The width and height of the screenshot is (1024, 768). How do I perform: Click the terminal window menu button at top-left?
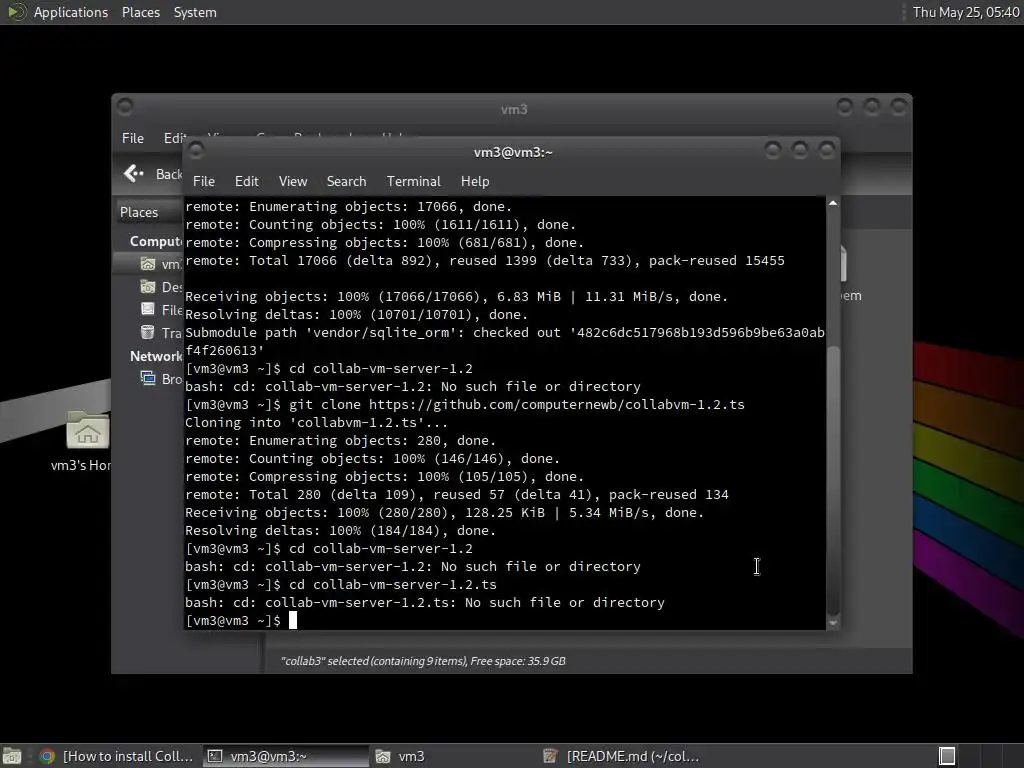[x=195, y=151]
